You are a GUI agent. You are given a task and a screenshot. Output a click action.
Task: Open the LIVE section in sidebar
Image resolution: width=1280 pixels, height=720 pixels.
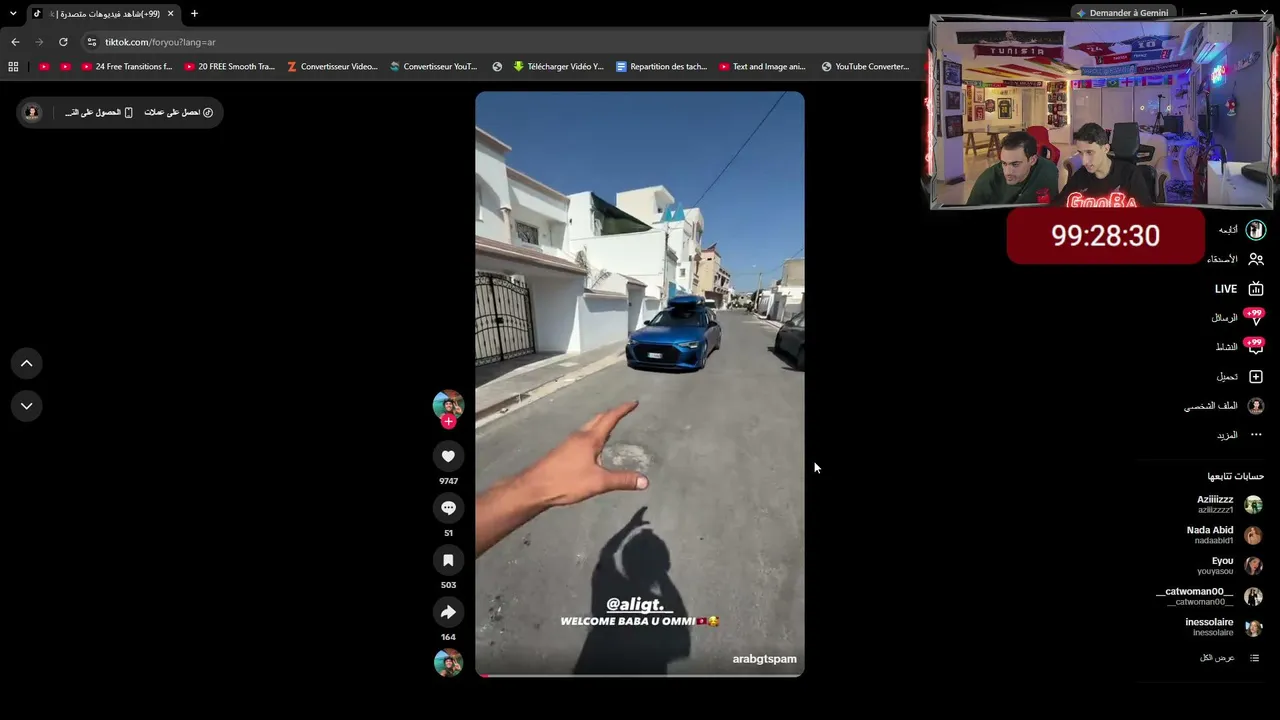[1238, 289]
